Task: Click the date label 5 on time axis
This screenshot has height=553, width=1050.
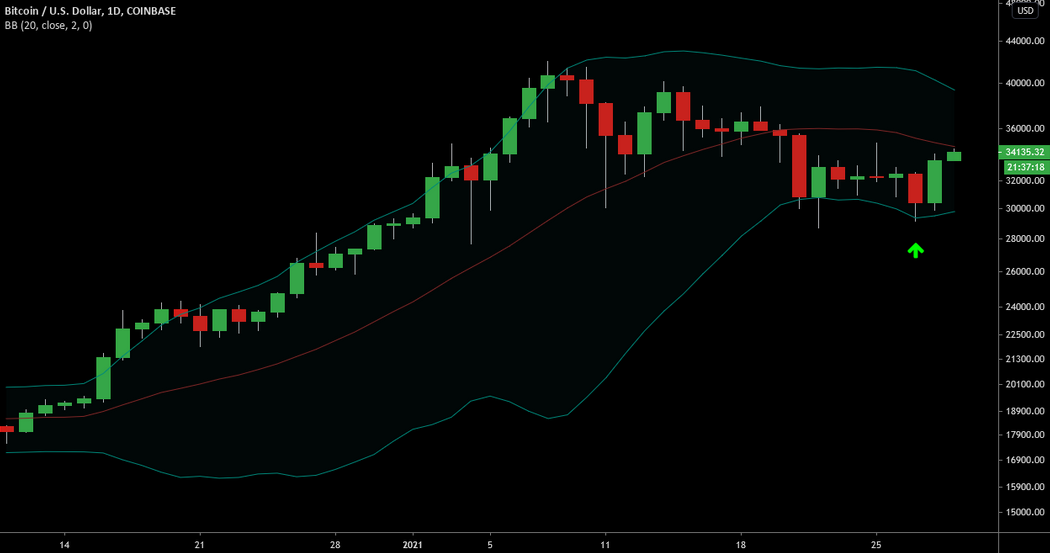Action: (x=490, y=544)
